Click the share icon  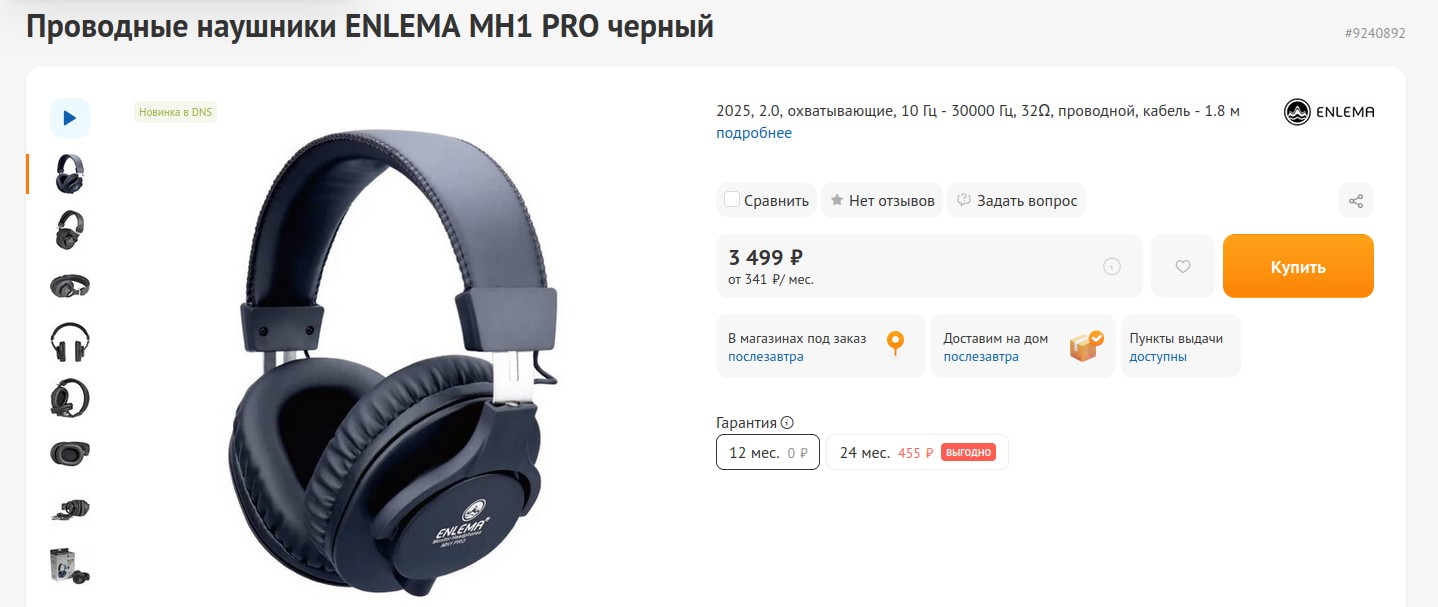click(1356, 201)
